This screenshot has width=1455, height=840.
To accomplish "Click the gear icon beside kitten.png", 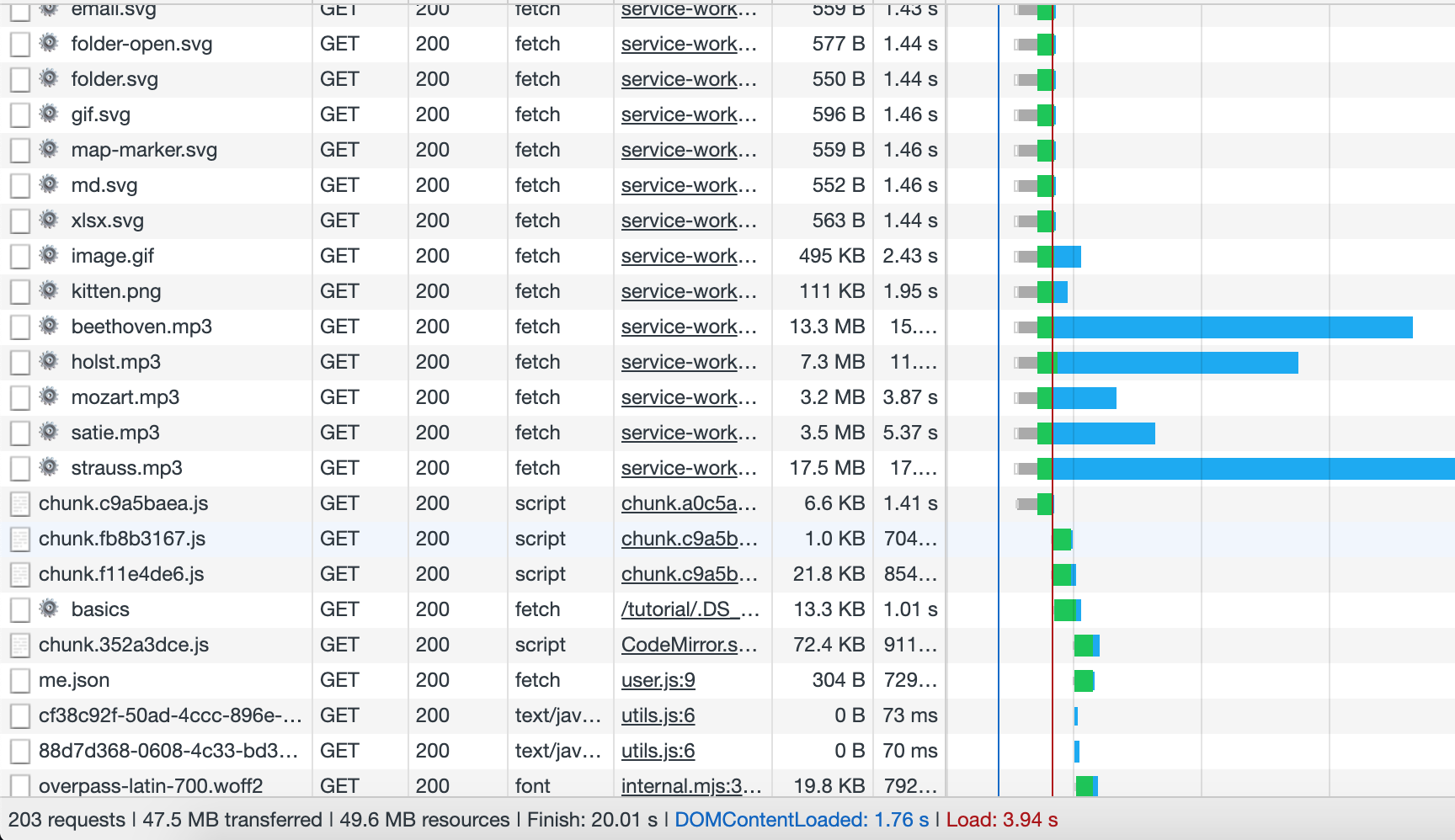I will (x=50, y=290).
